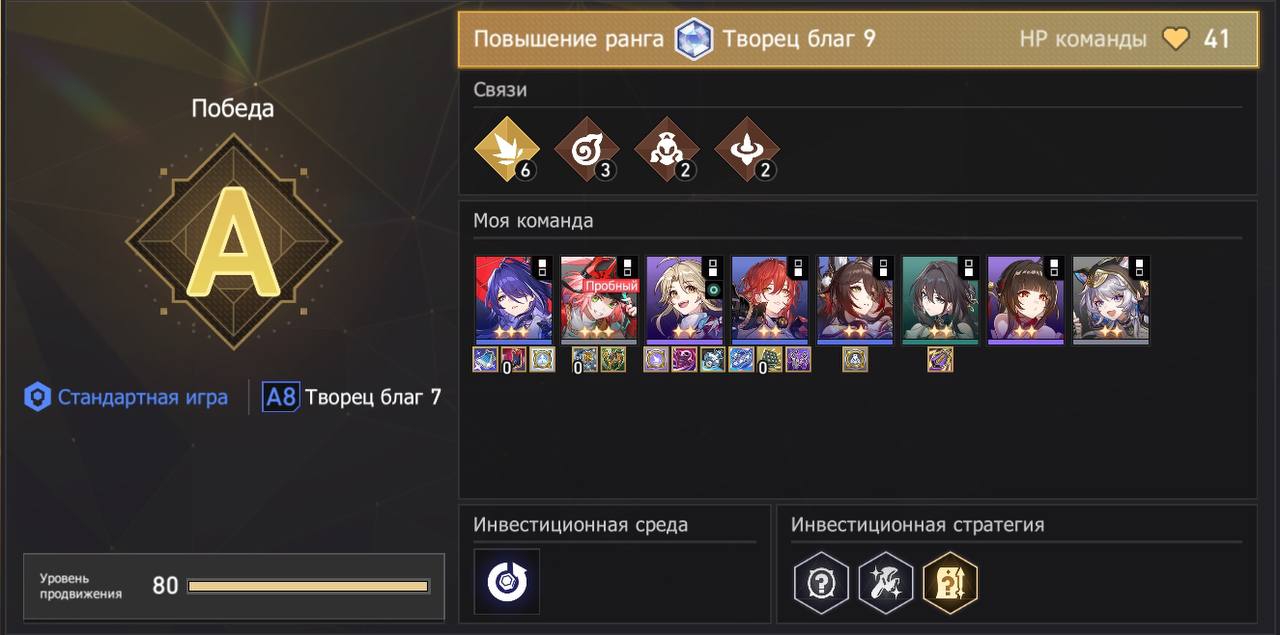Open the Инвестиционная среда circular arrow icon

click(507, 581)
